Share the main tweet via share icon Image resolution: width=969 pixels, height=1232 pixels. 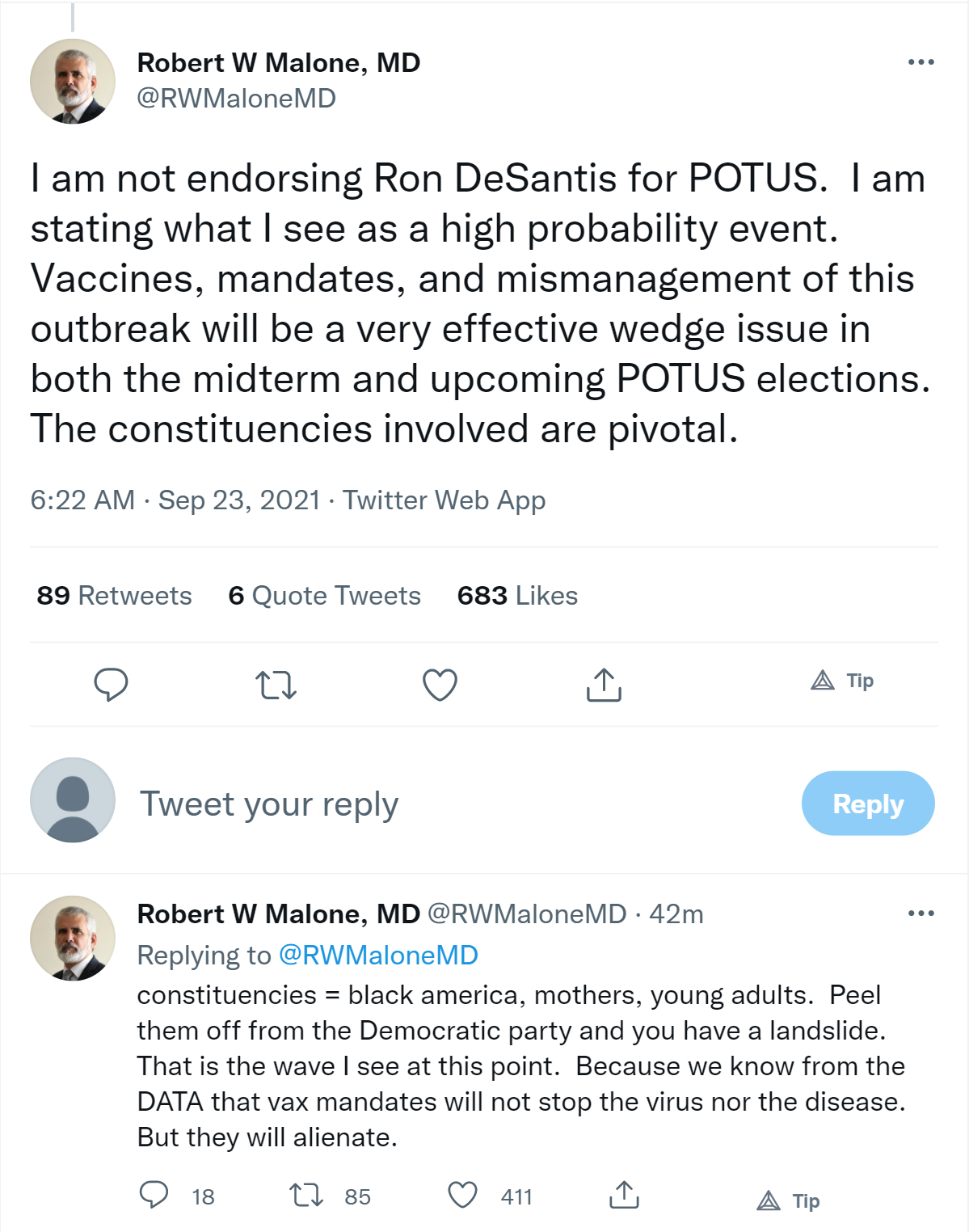604,685
